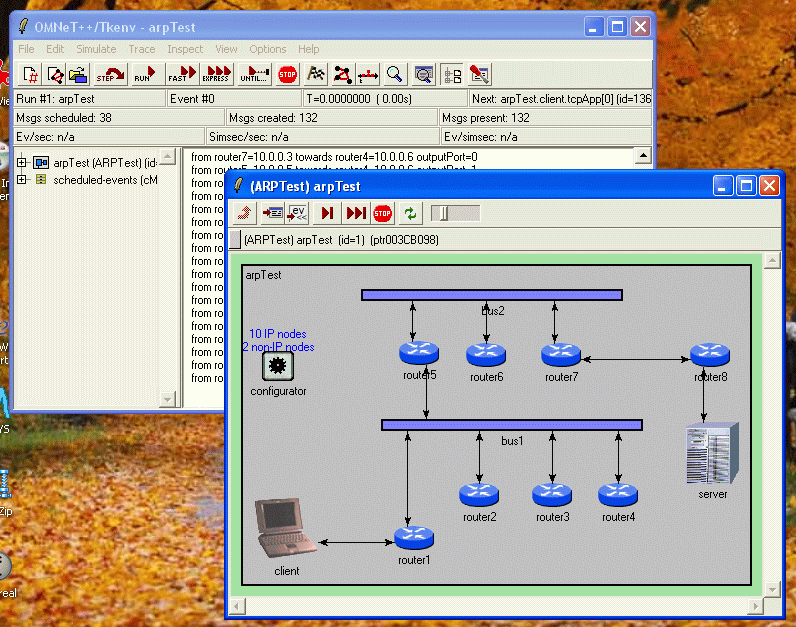Screen dimensions: 796x627
Task: Click the new run toolbar icon
Action: (31, 75)
